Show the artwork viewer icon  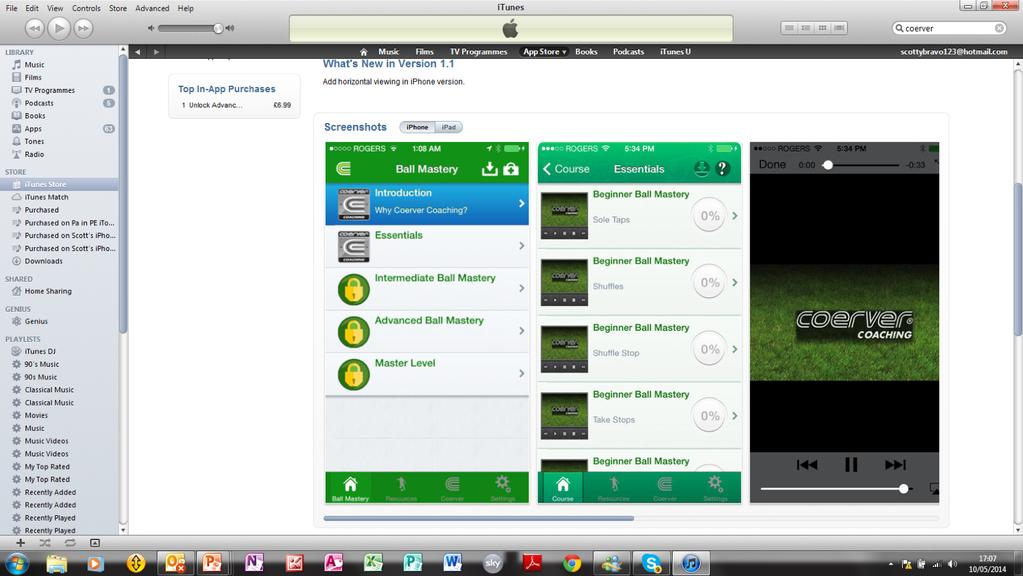tap(95, 543)
